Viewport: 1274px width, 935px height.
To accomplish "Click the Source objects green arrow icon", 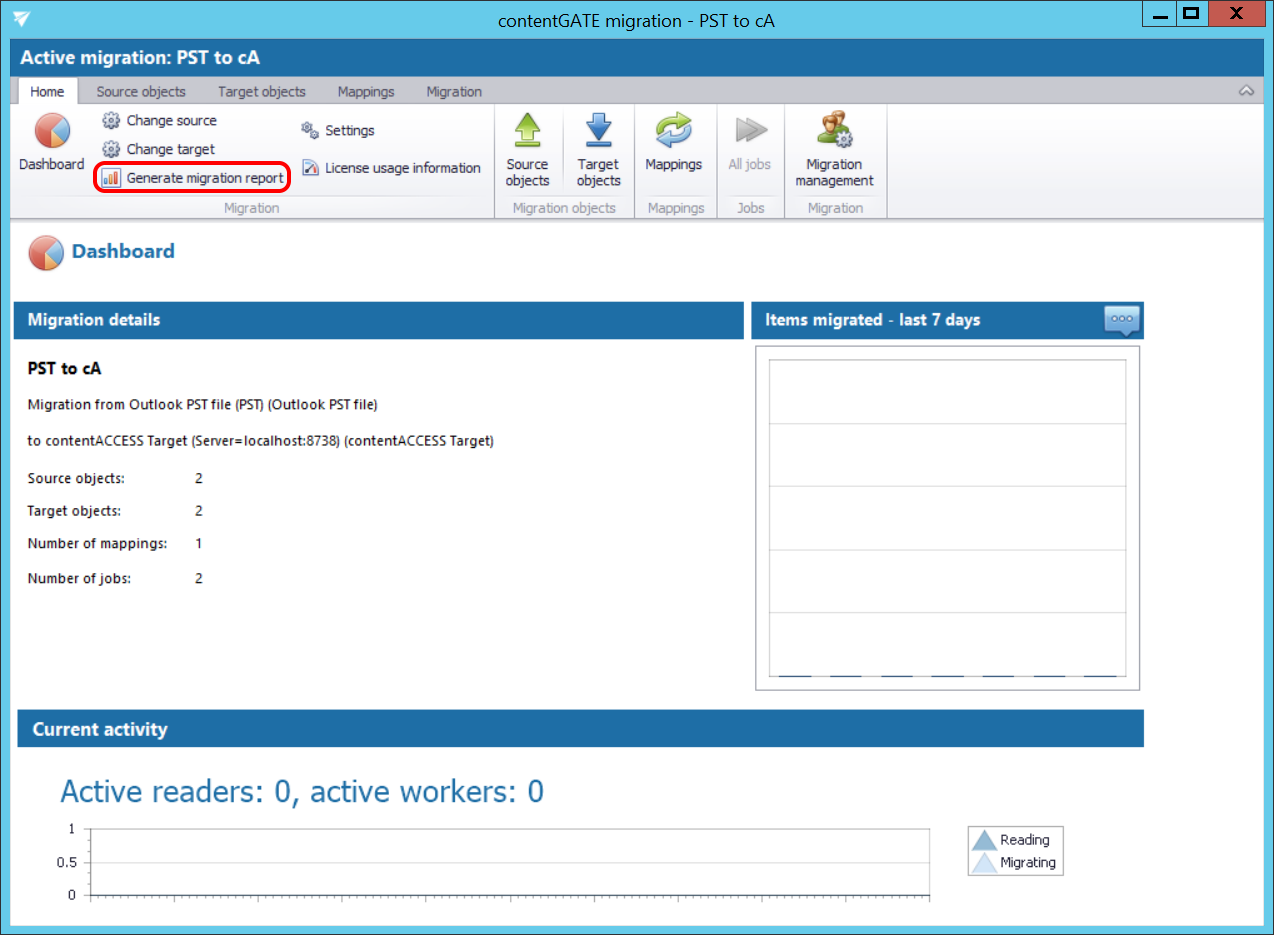I will [527, 131].
